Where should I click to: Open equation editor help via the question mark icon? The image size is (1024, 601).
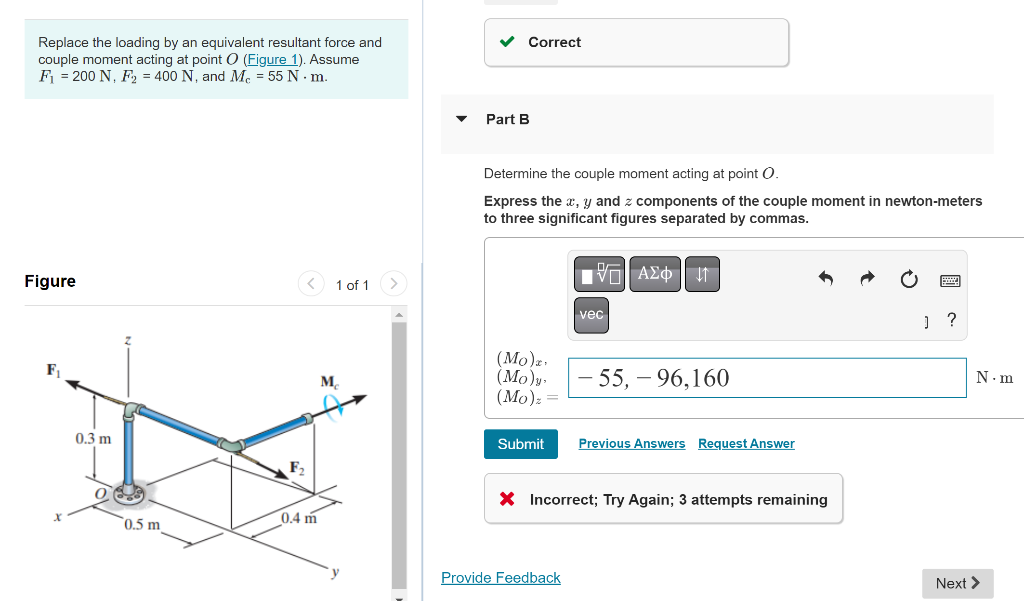[951, 320]
